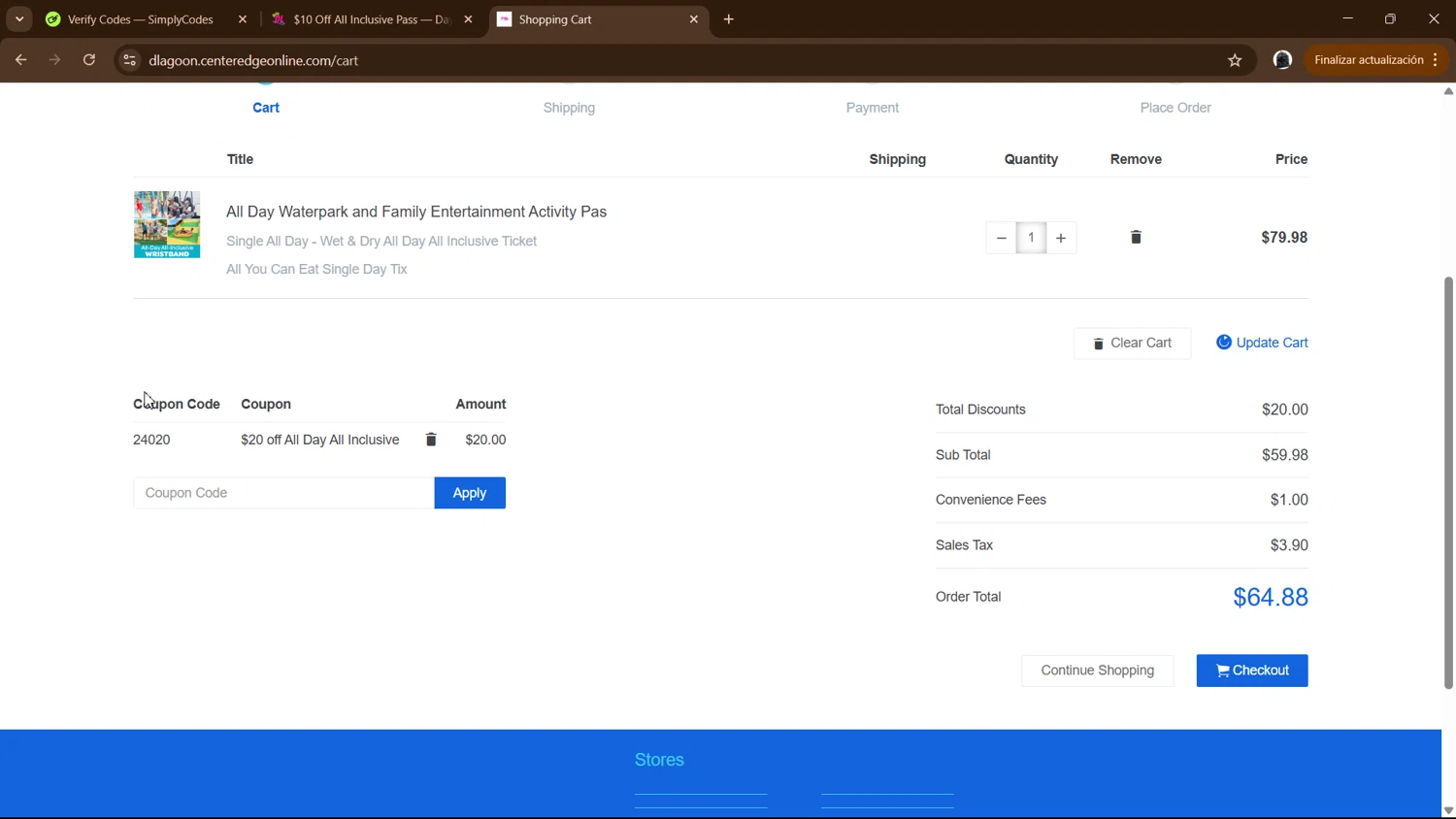1456x819 pixels.
Task: Switch to $10 Off All Inclusive Pass tab
Action: [x=373, y=19]
